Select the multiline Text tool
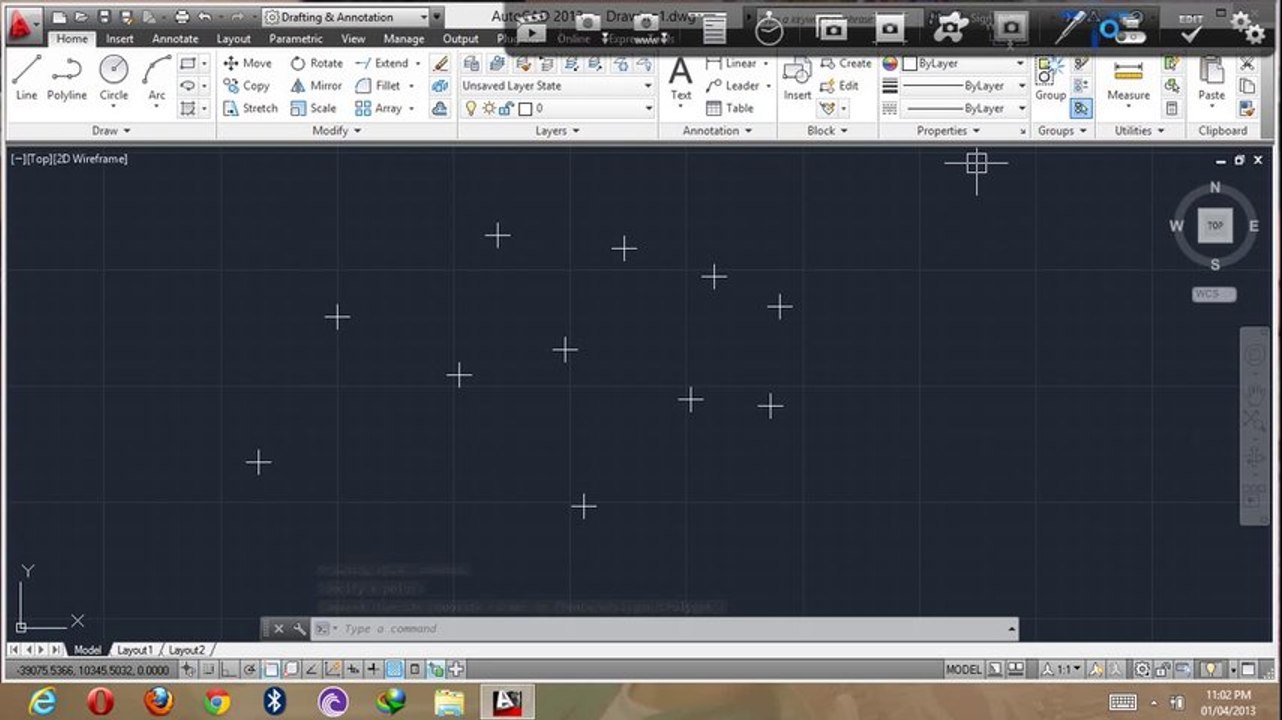 tap(681, 78)
